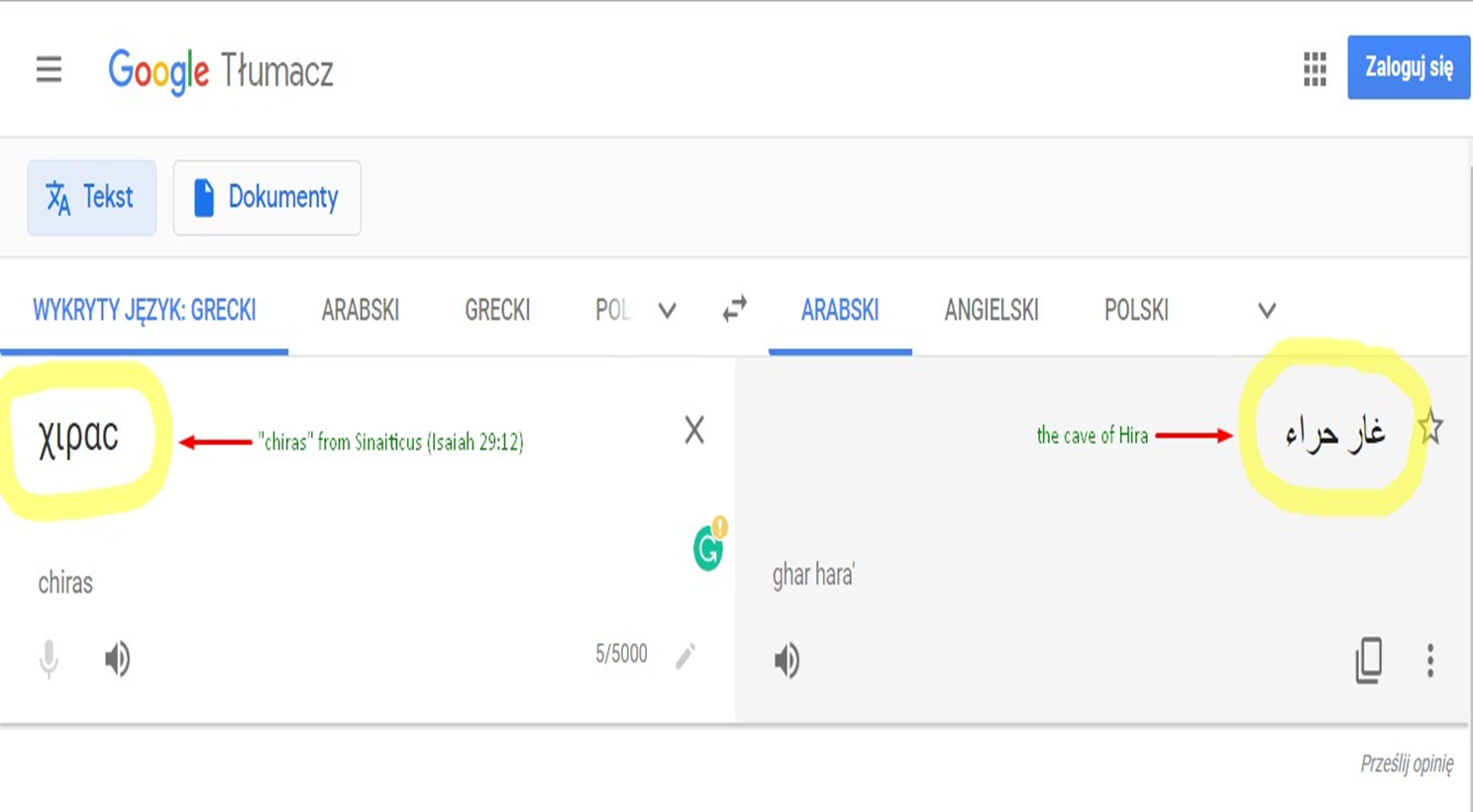Screen dimensions: 1473x812
Task: Swap source and target languages
Action: (x=734, y=310)
